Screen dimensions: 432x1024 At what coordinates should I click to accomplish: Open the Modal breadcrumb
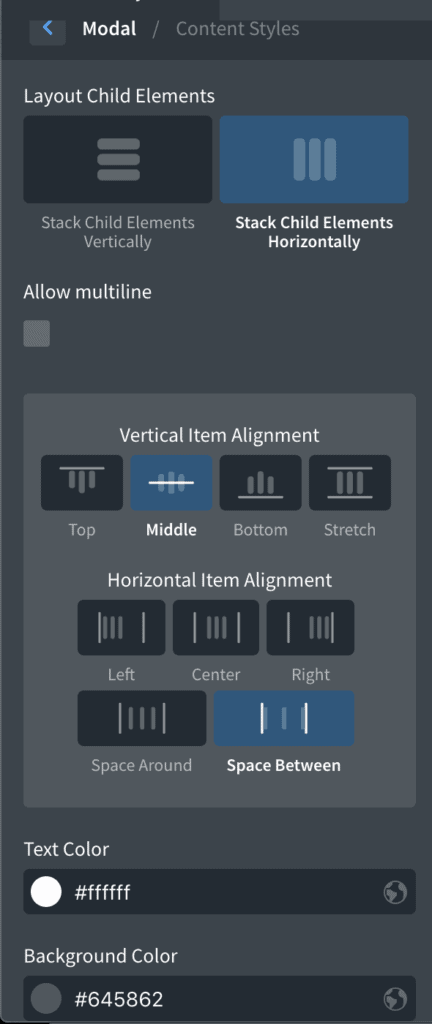109,29
